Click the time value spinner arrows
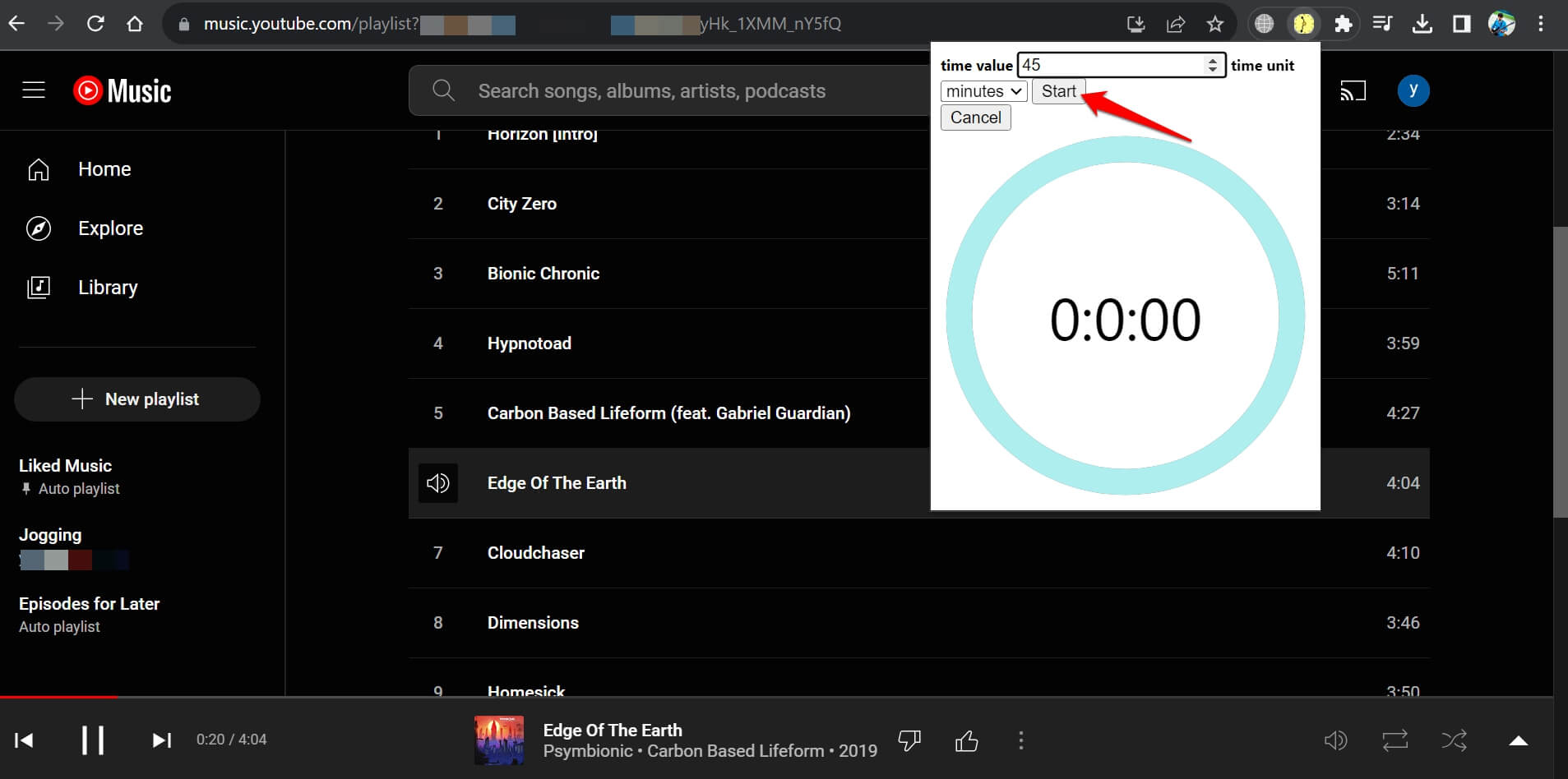Screen dimensions: 1568x779 pyautogui.click(x=1212, y=65)
